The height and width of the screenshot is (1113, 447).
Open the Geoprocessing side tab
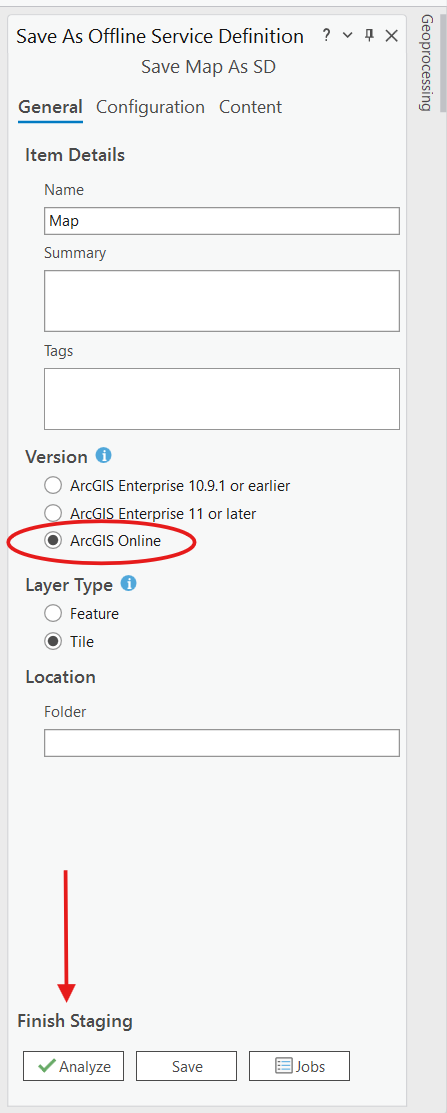[426, 62]
